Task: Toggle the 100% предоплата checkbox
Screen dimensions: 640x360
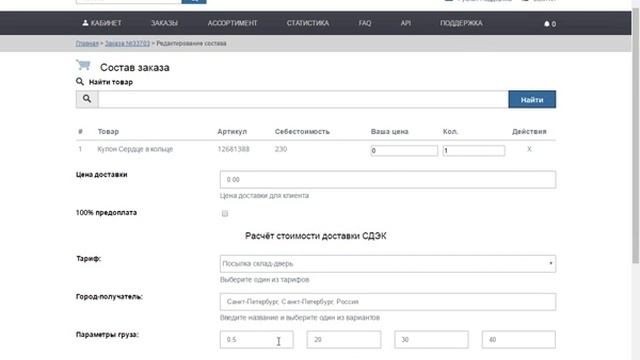Action: pyautogui.click(x=225, y=213)
